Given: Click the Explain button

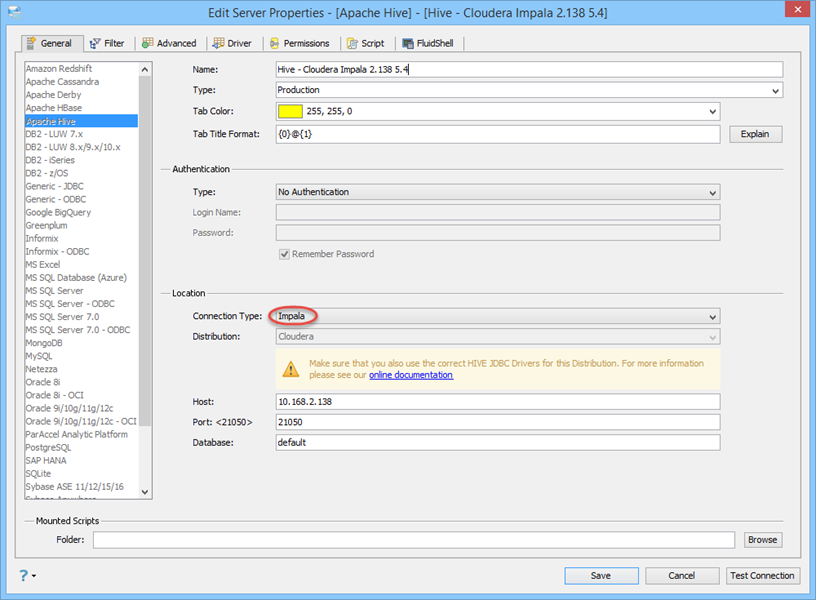Looking at the screenshot, I should point(755,134).
